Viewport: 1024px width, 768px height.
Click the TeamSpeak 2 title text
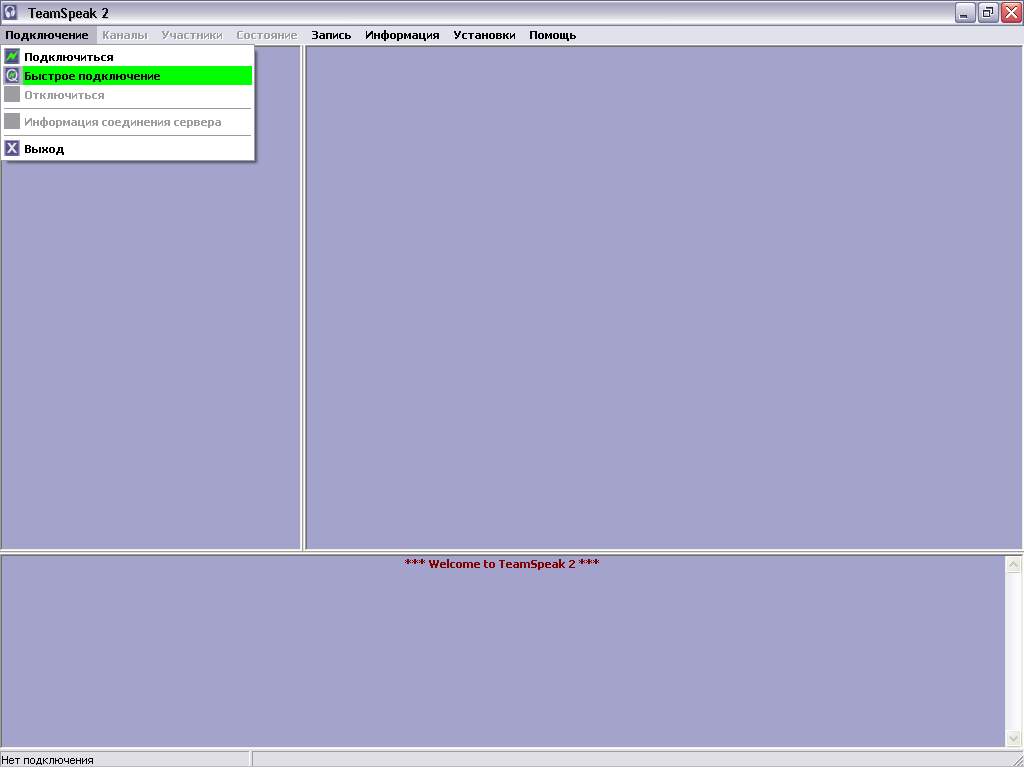point(68,13)
